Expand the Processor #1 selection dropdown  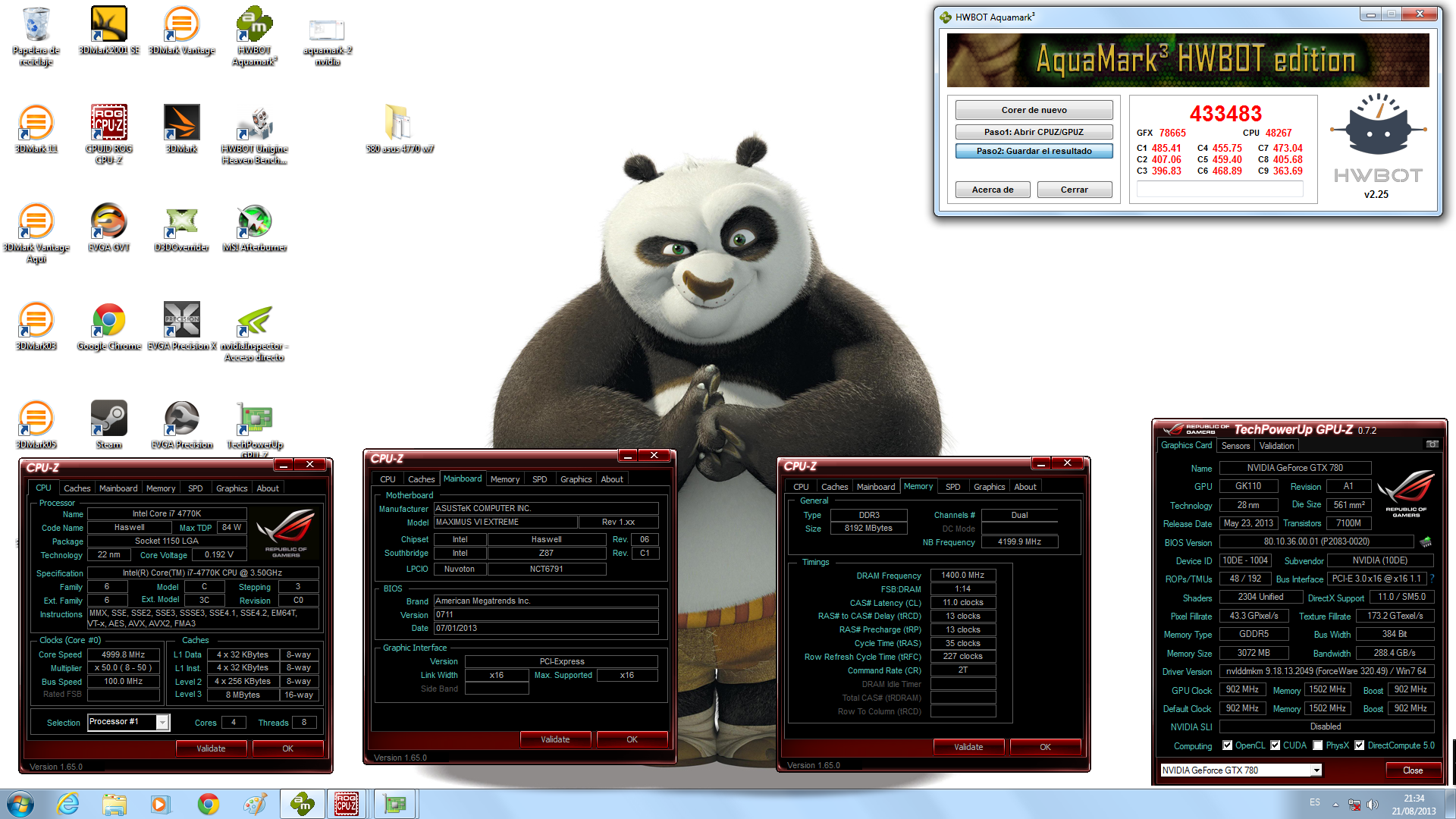tap(162, 722)
